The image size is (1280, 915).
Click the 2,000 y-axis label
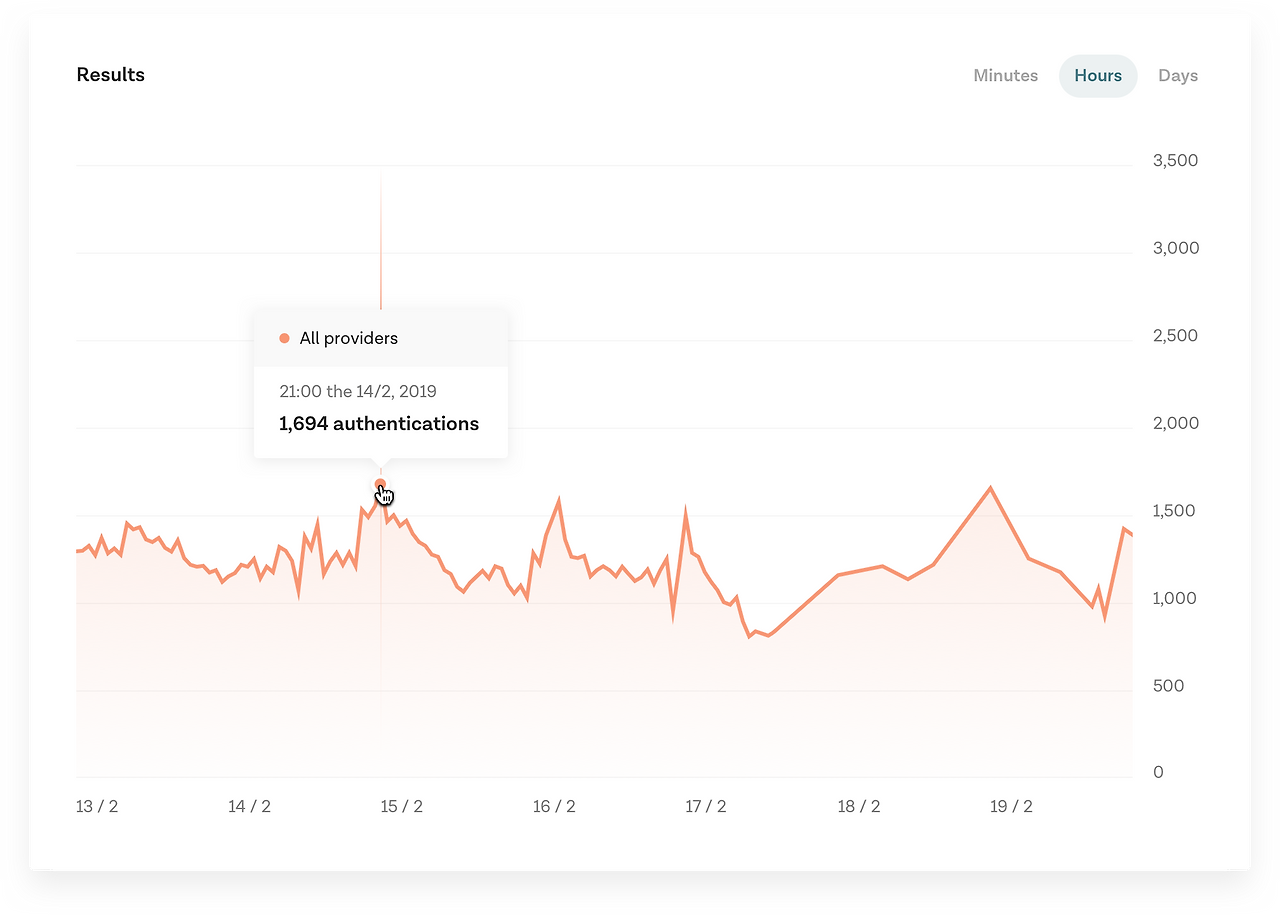[1176, 423]
